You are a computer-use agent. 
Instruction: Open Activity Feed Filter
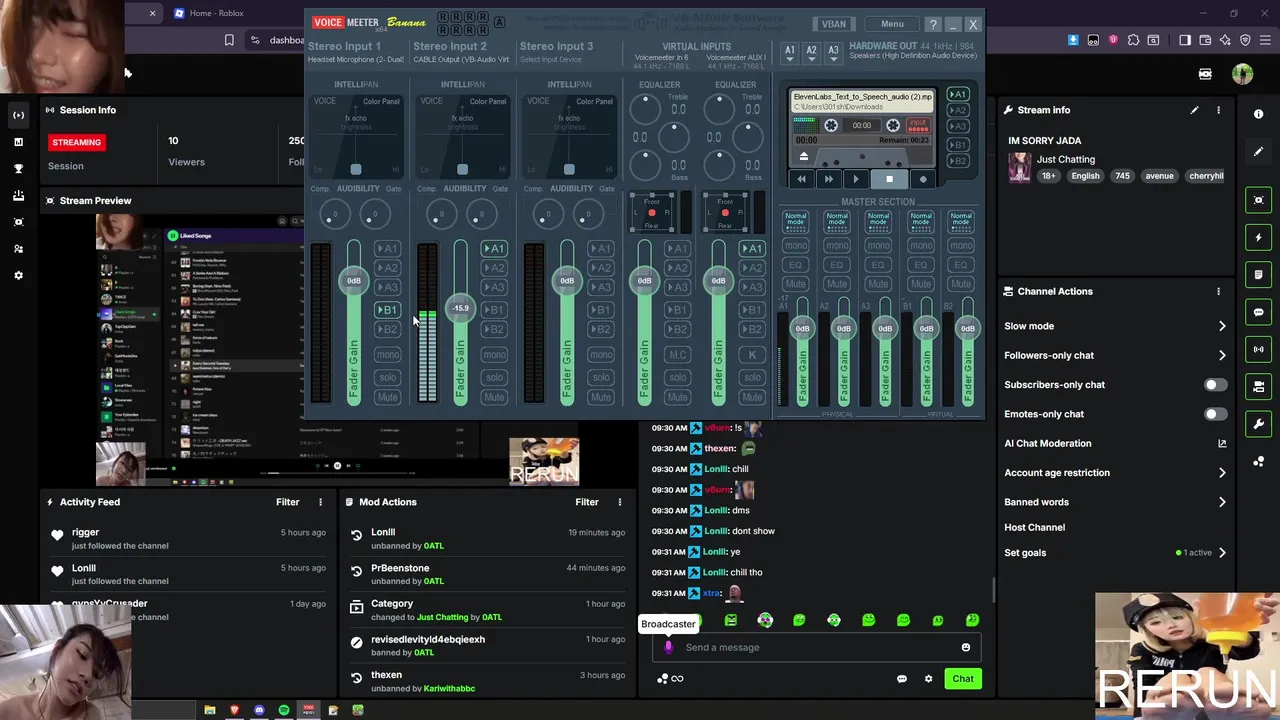[287, 502]
